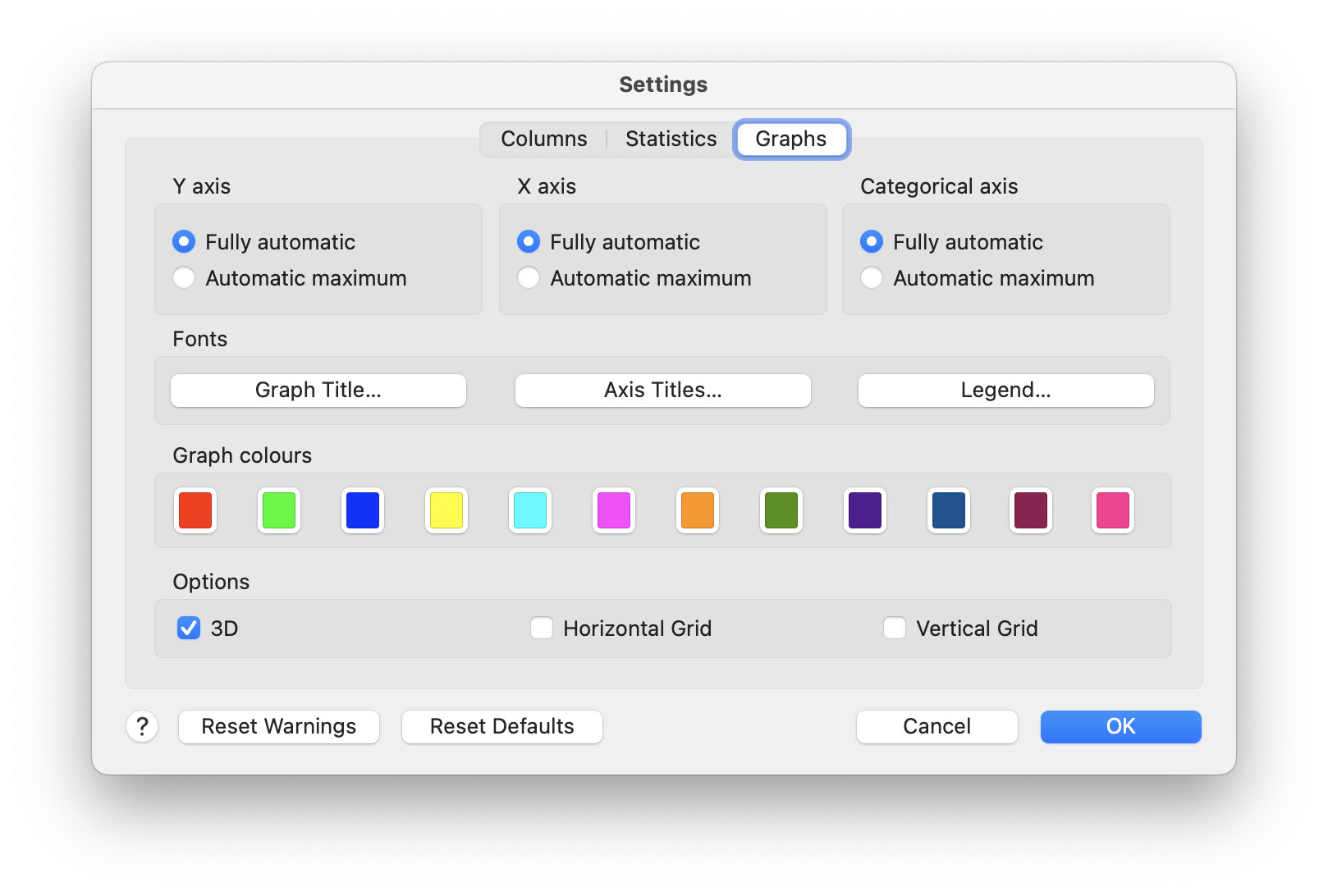
Task: Set Categorical axis to Automatic maximum
Action: pyautogui.click(x=872, y=278)
